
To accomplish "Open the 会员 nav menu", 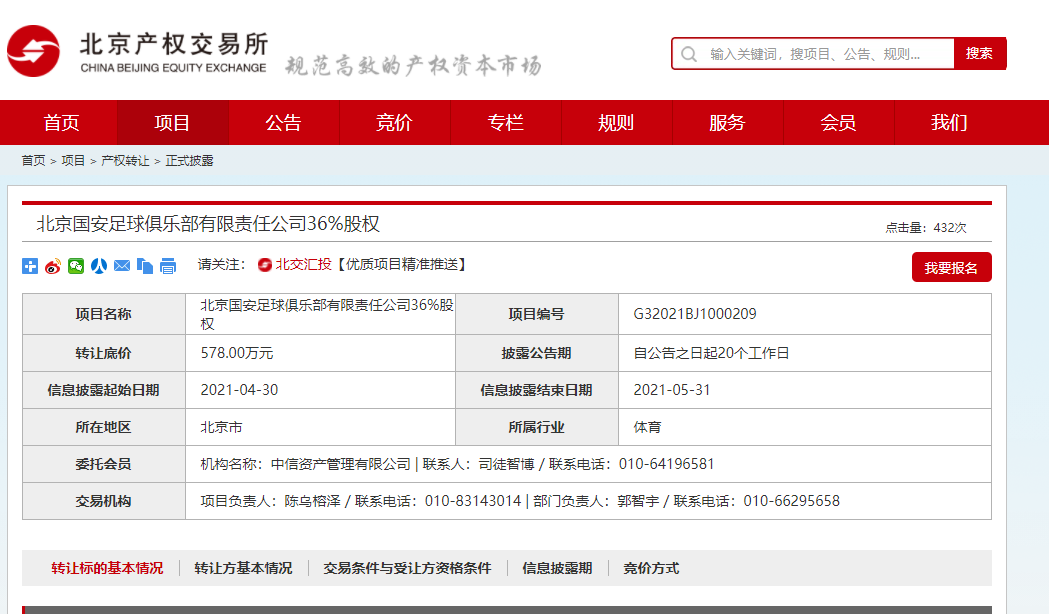I will pyautogui.click(x=838, y=122).
